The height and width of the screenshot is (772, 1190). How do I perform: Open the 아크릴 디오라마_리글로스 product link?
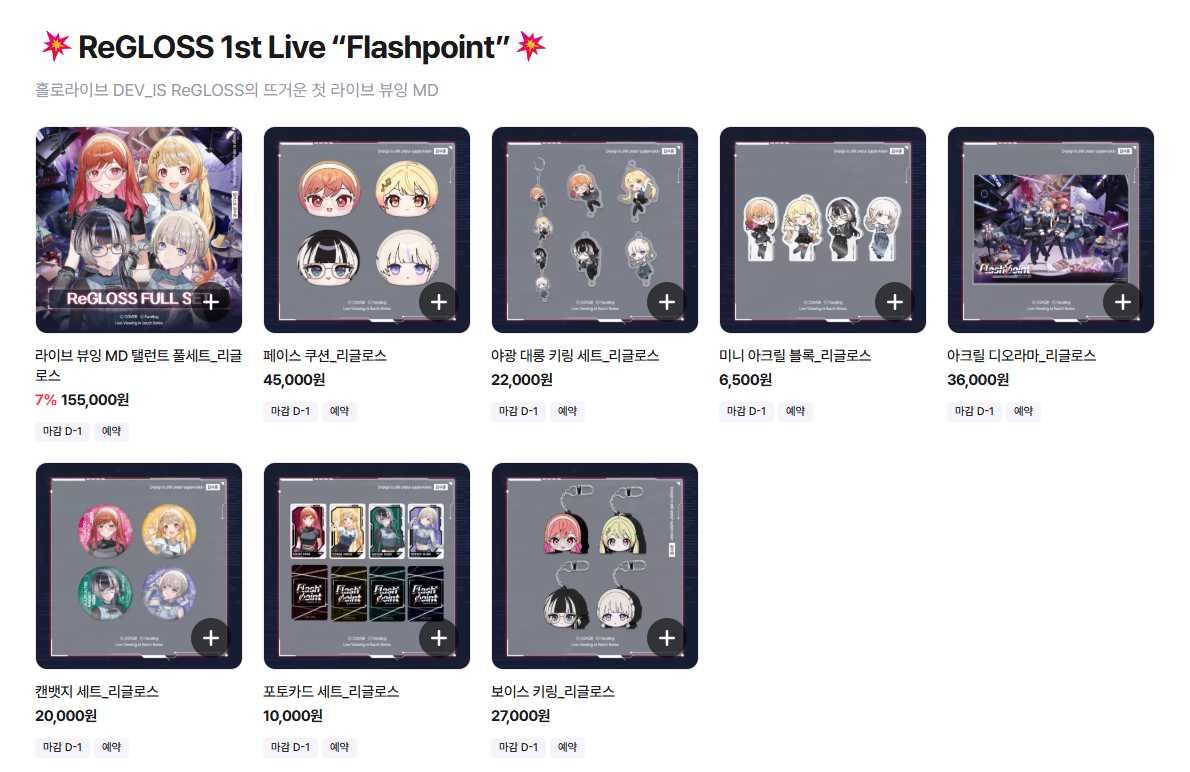[1022, 355]
